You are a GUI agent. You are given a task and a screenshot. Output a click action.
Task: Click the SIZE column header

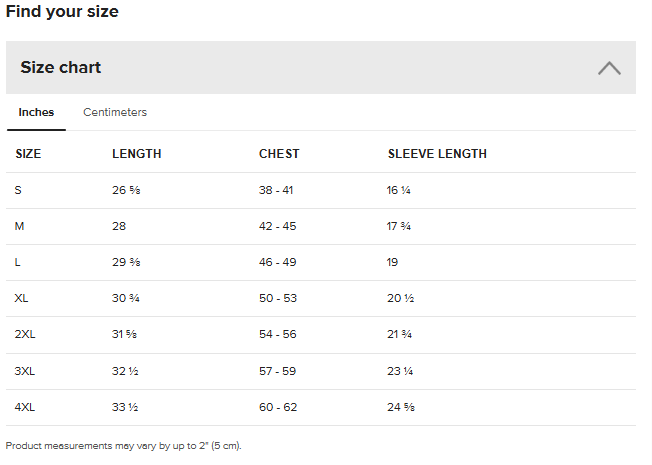coord(28,154)
